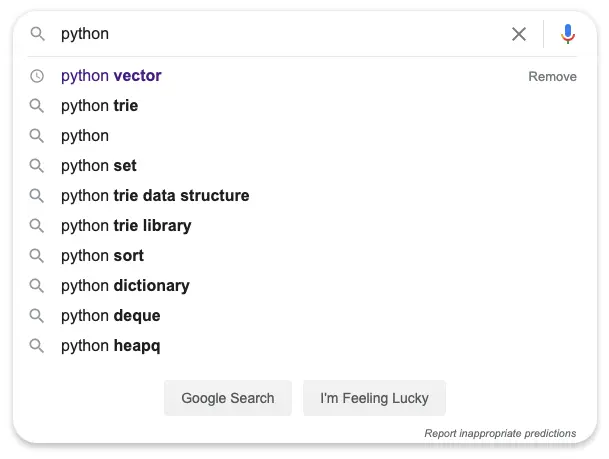Click the search magnifier icon in the search box
The image size is (609, 459).
(38, 34)
